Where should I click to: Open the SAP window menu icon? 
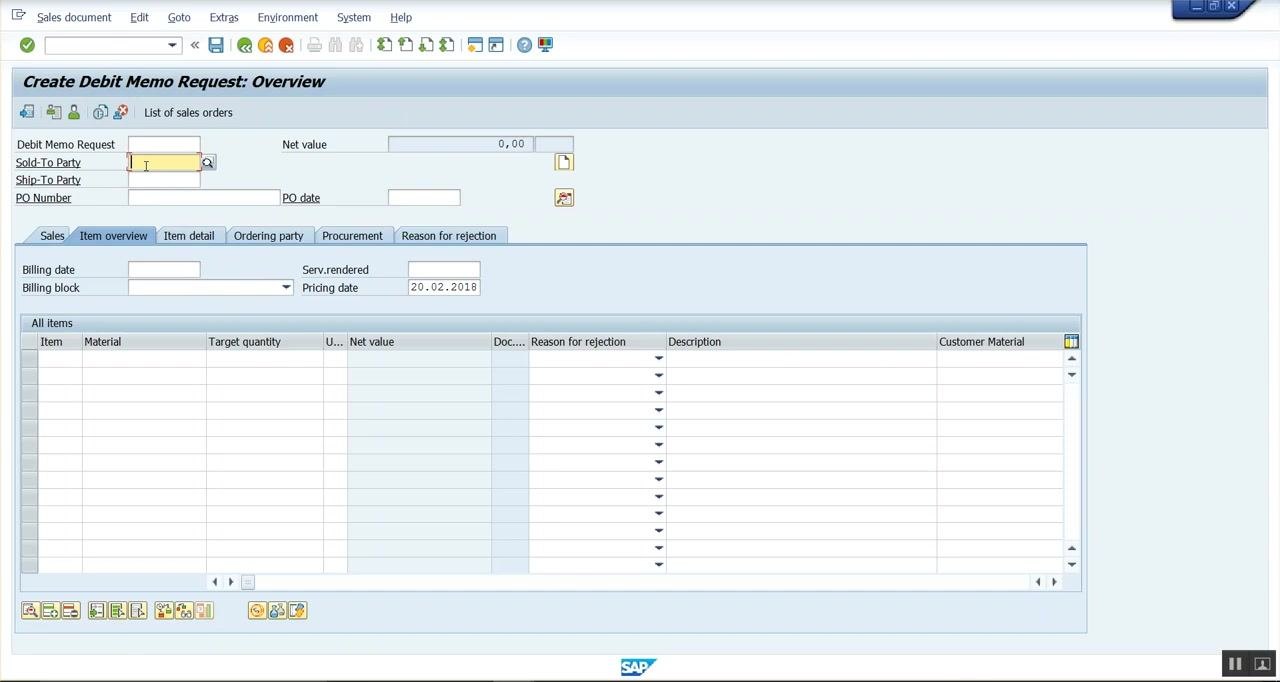pyautogui.click(x=18, y=15)
